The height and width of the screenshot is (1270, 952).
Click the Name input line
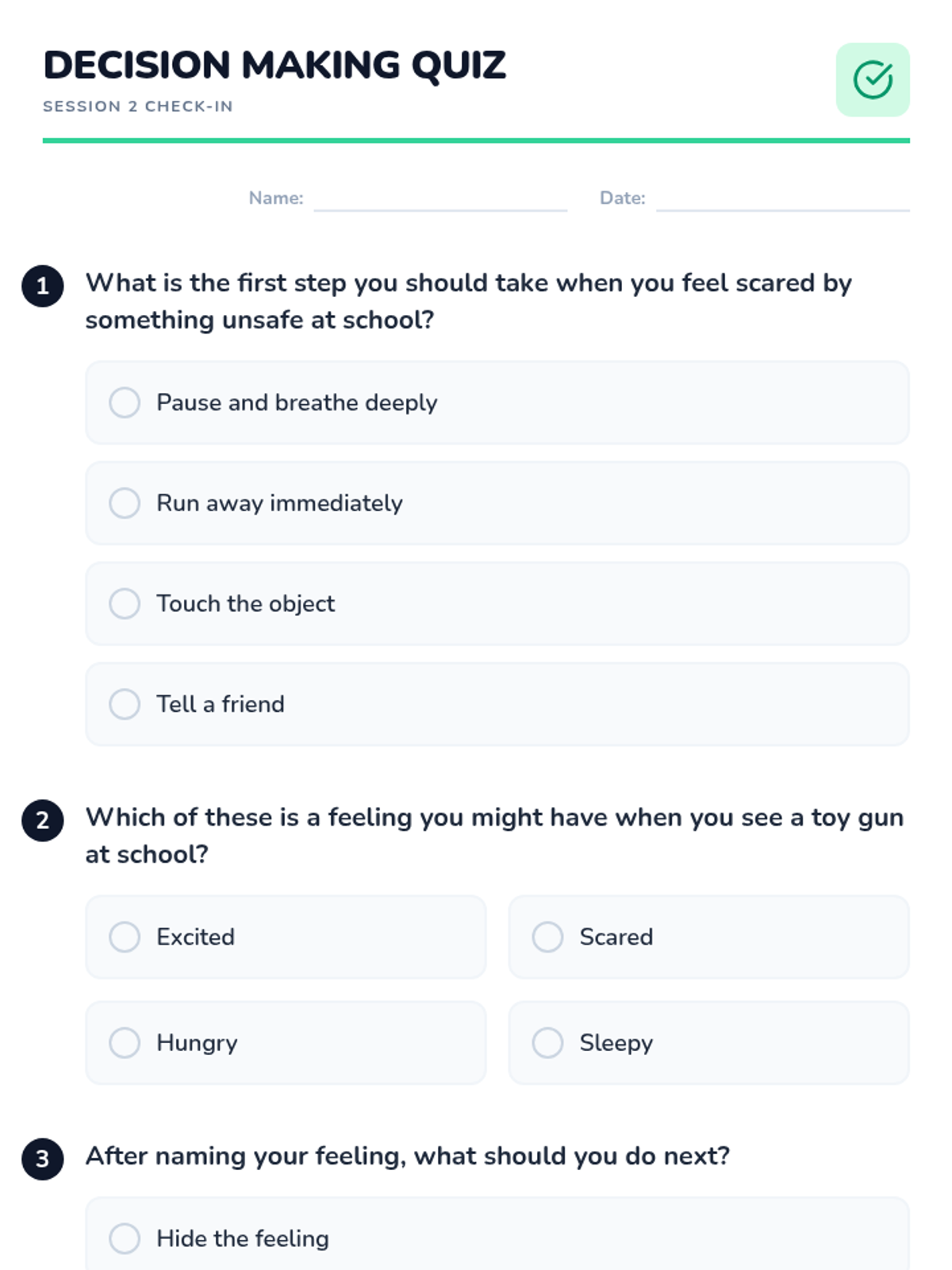tap(440, 200)
